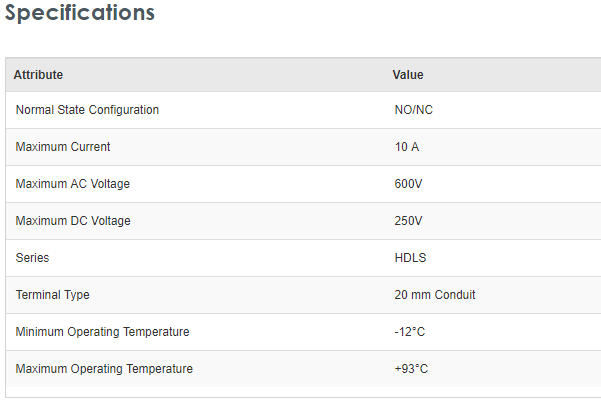The width and height of the screenshot is (601, 409).
Task: Select the Maximum DC Voltage label
Action: (73, 221)
